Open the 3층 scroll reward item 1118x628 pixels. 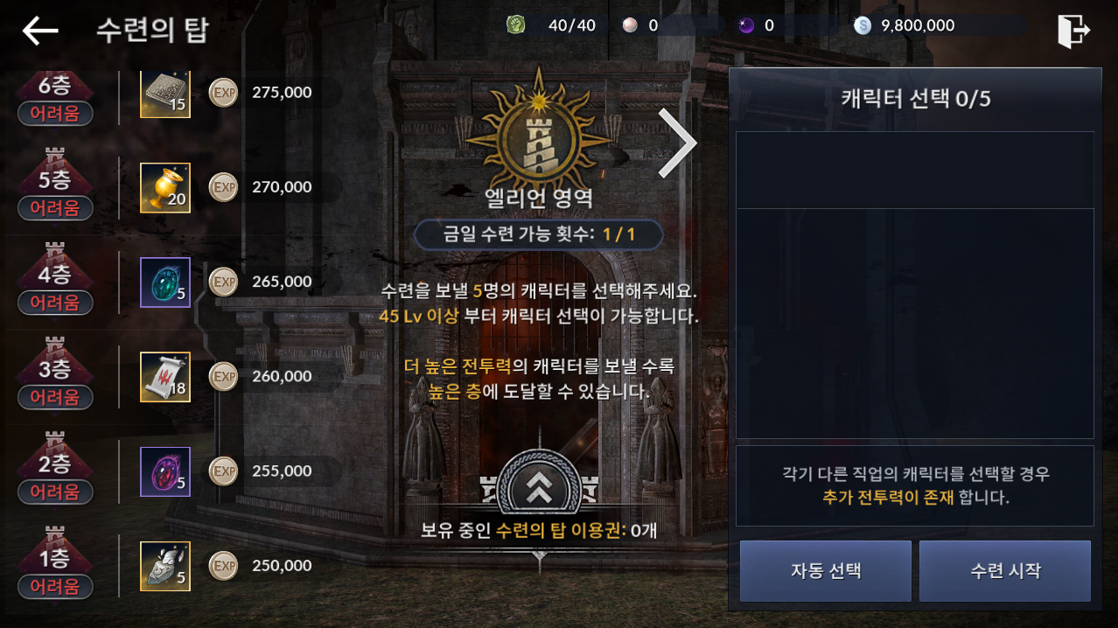pos(165,377)
